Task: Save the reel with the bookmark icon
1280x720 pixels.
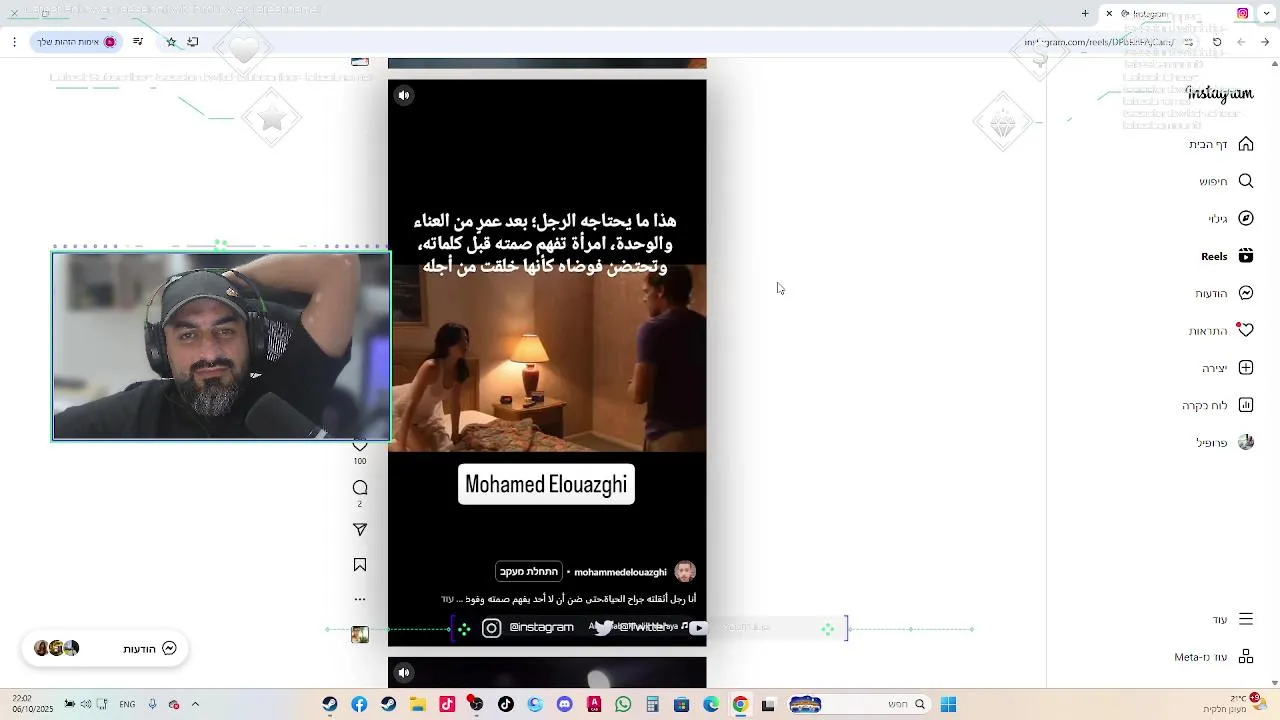Action: click(360, 565)
